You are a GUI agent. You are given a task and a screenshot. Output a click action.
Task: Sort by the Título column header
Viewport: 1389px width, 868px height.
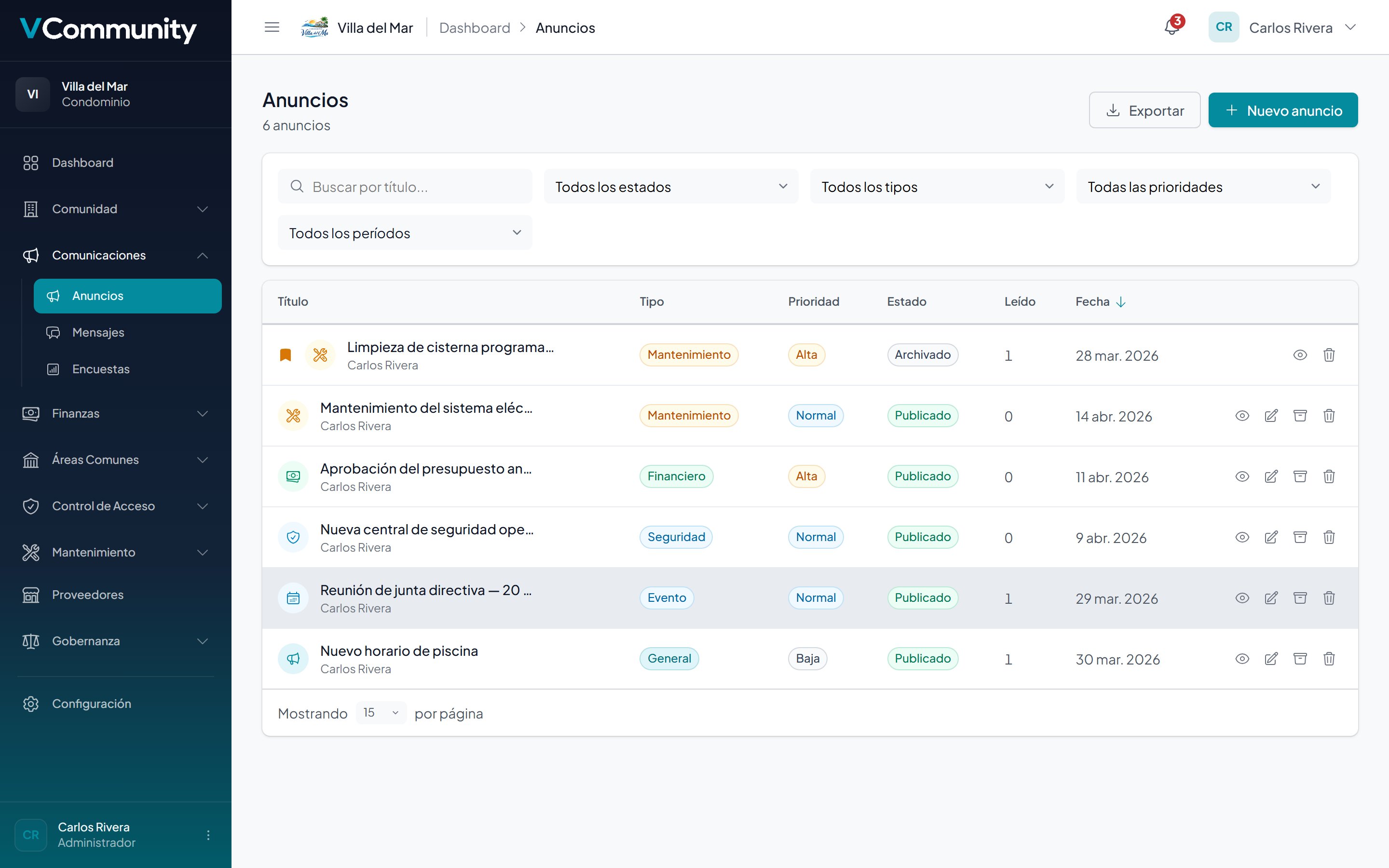(293, 302)
